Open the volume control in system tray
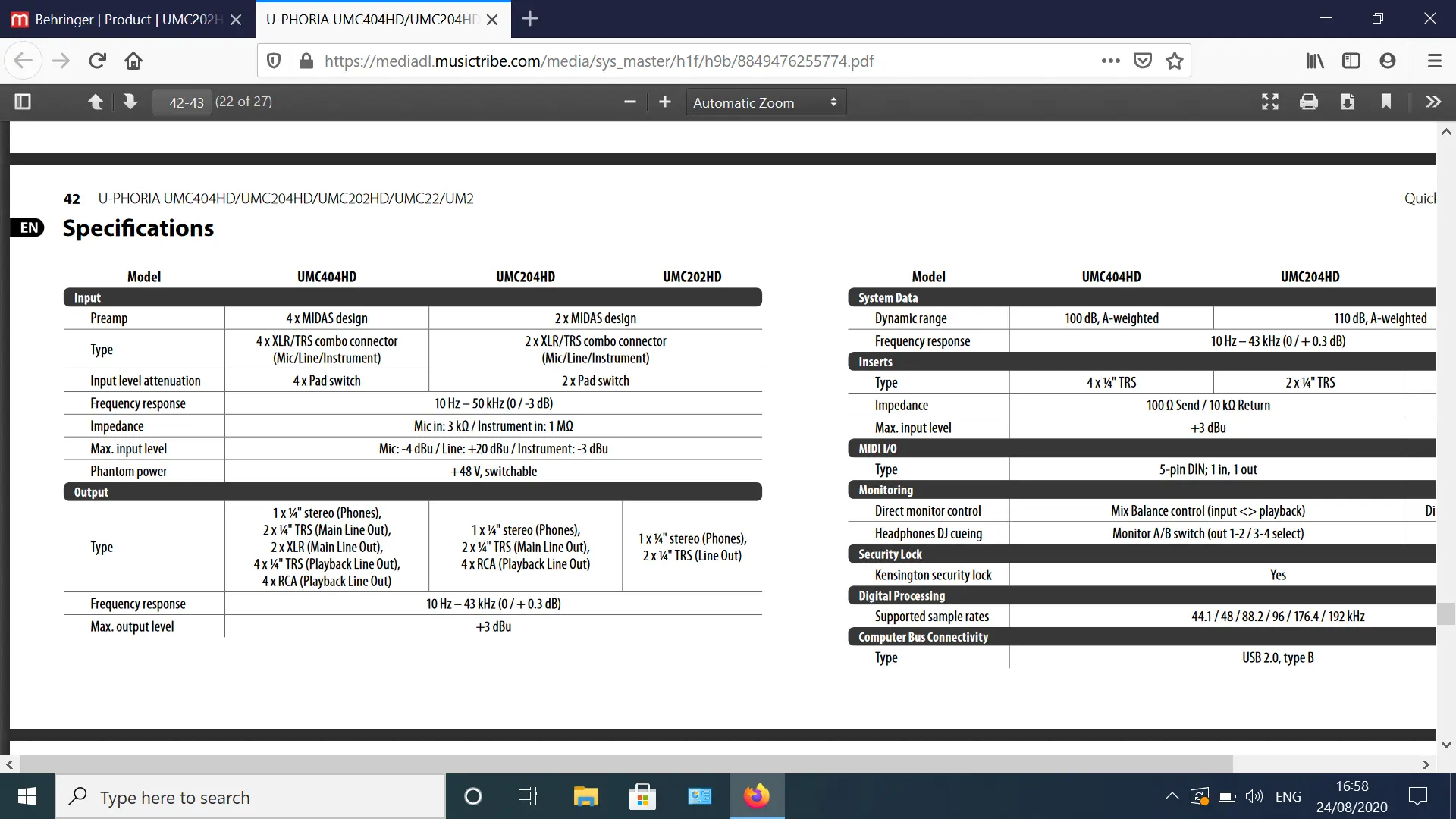 pos(1254,796)
